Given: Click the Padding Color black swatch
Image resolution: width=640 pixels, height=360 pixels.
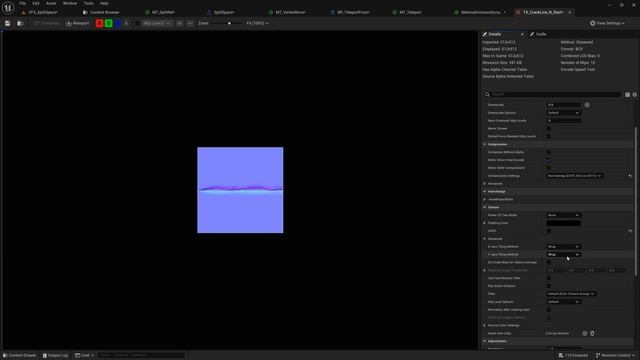Looking at the screenshot, I should (x=564, y=223).
